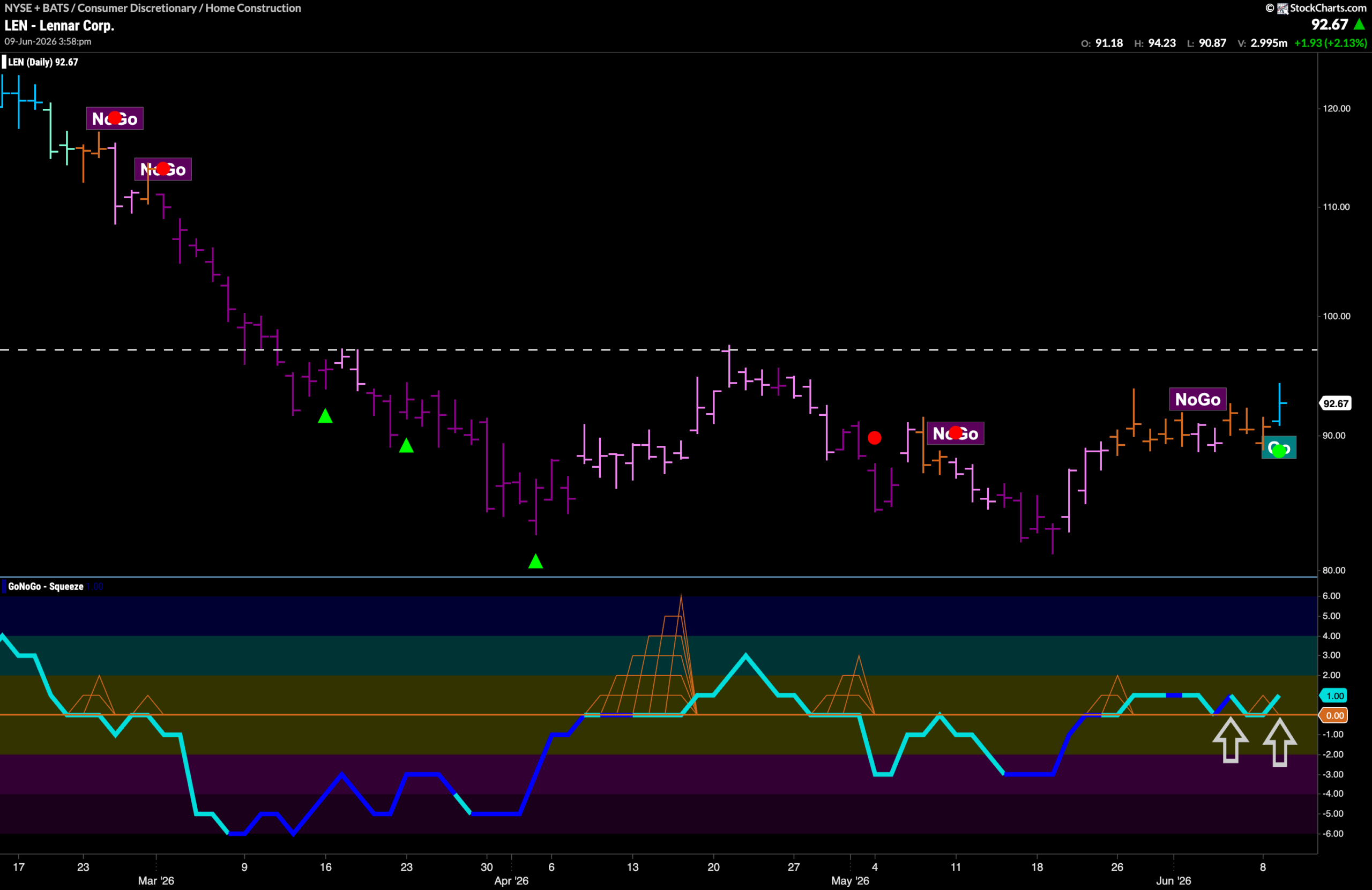Click the 120.00 price axis label

tap(1336, 108)
